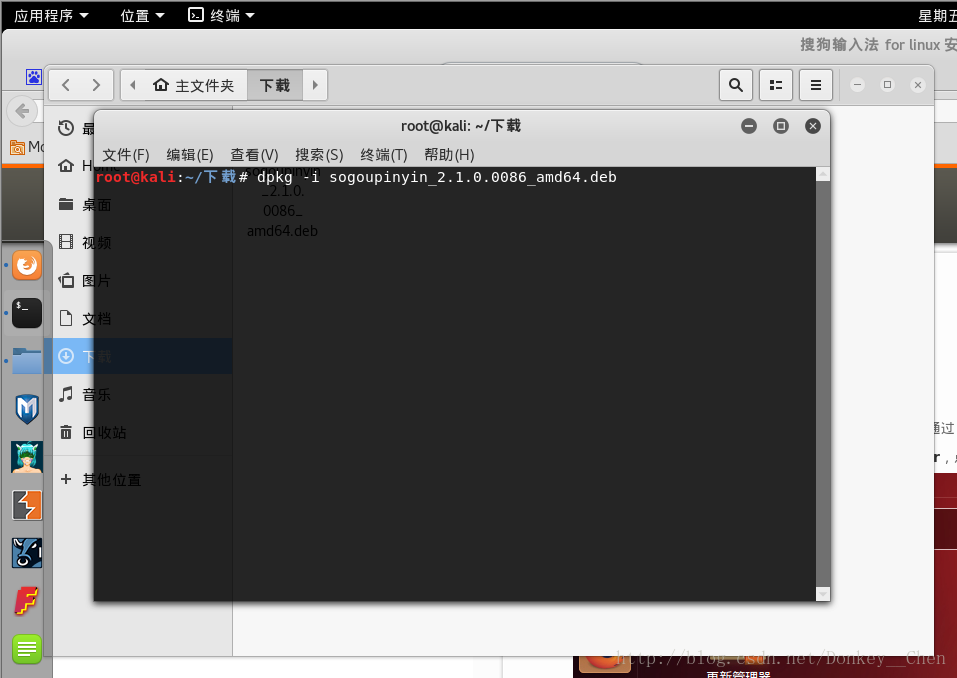Open Firefox from the dock
This screenshot has height=678, width=957.
tap(27, 265)
